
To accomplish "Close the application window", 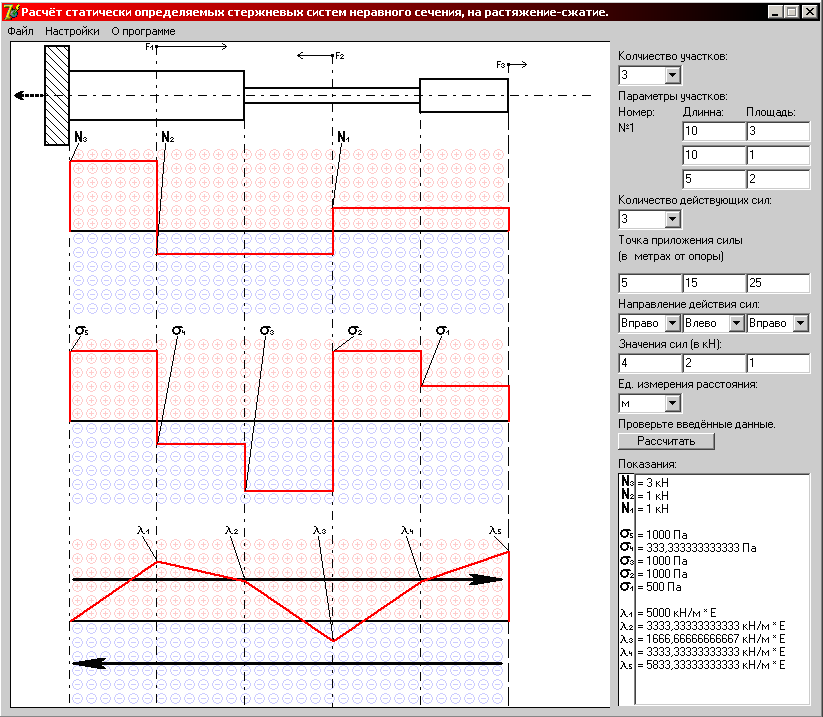I will point(810,12).
